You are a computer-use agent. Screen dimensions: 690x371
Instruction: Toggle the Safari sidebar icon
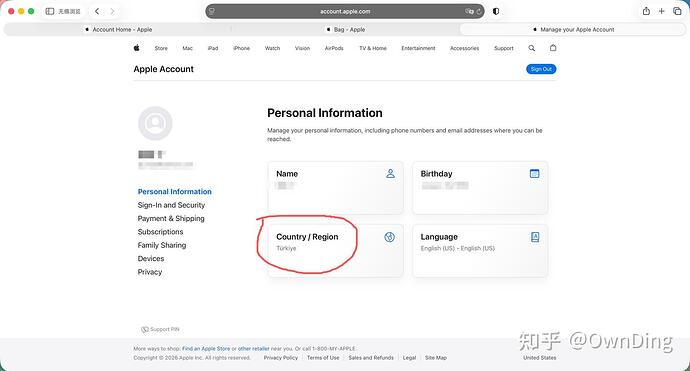[x=50, y=11]
